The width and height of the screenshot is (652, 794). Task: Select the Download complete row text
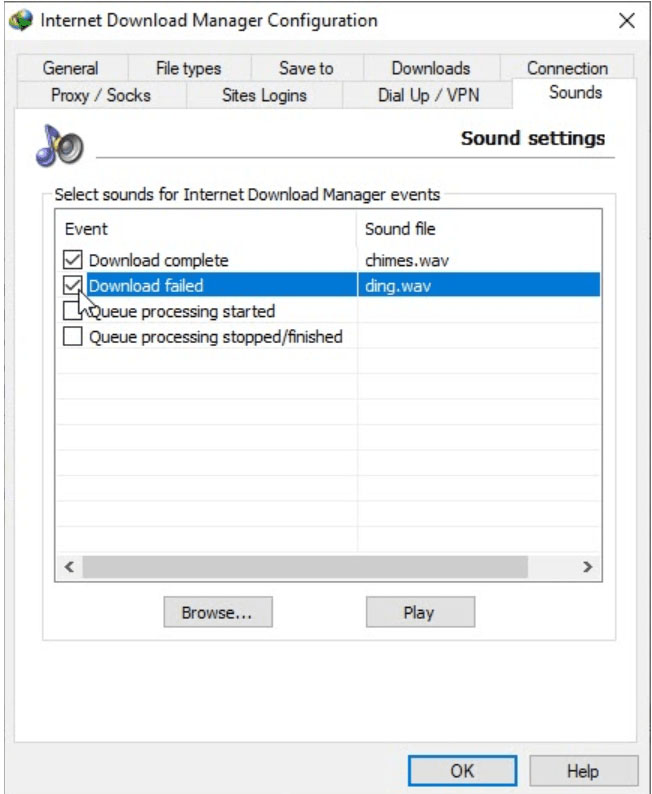[158, 260]
